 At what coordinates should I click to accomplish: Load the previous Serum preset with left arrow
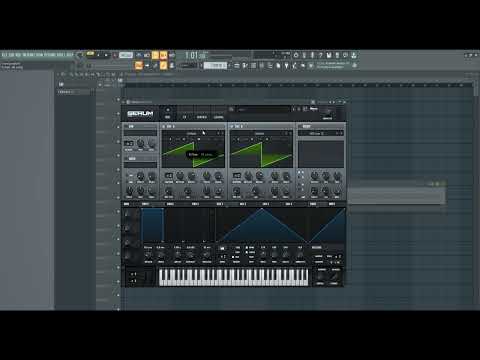293,109
